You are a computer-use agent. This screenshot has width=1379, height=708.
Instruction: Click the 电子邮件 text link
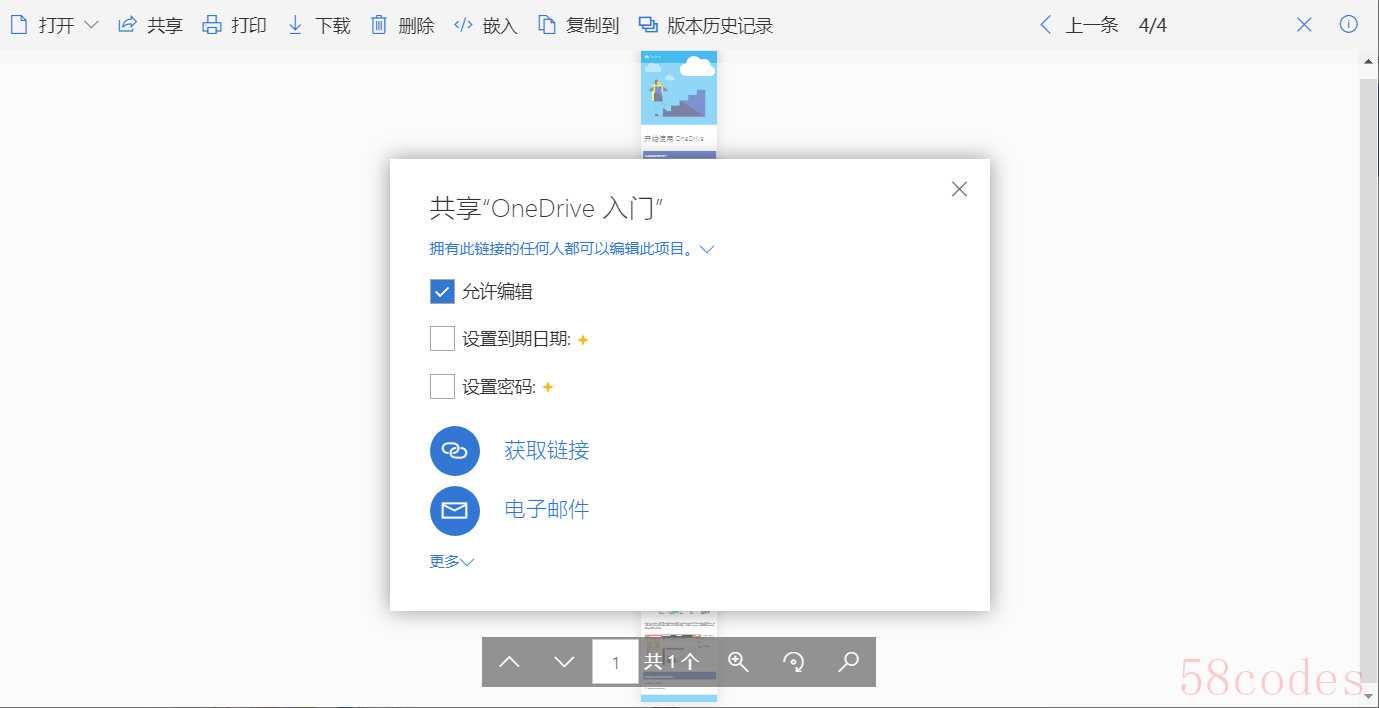point(547,510)
